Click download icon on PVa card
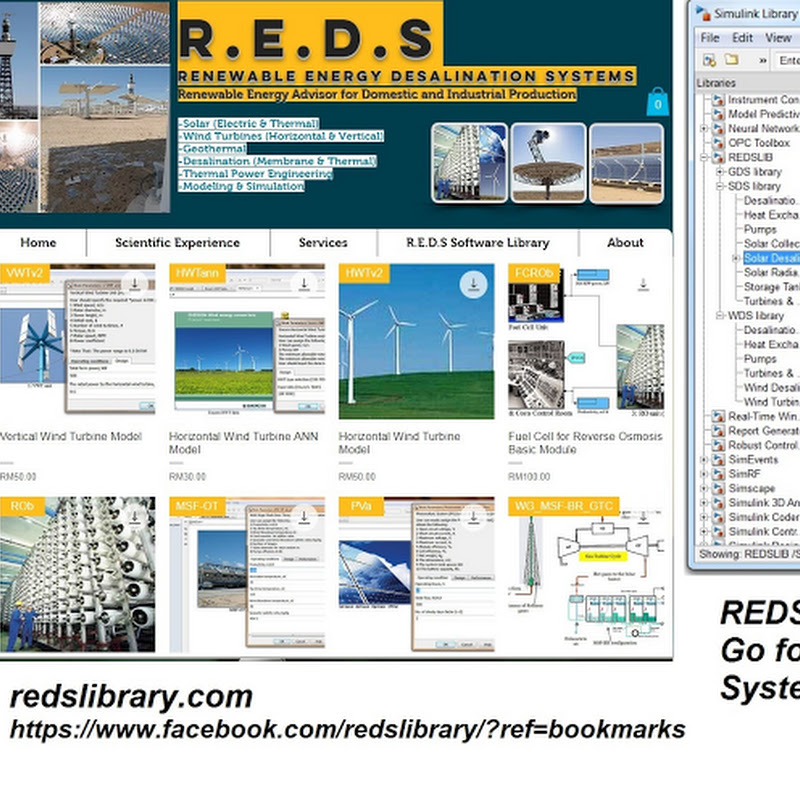Image resolution: width=800 pixels, height=800 pixels. pos(473,517)
